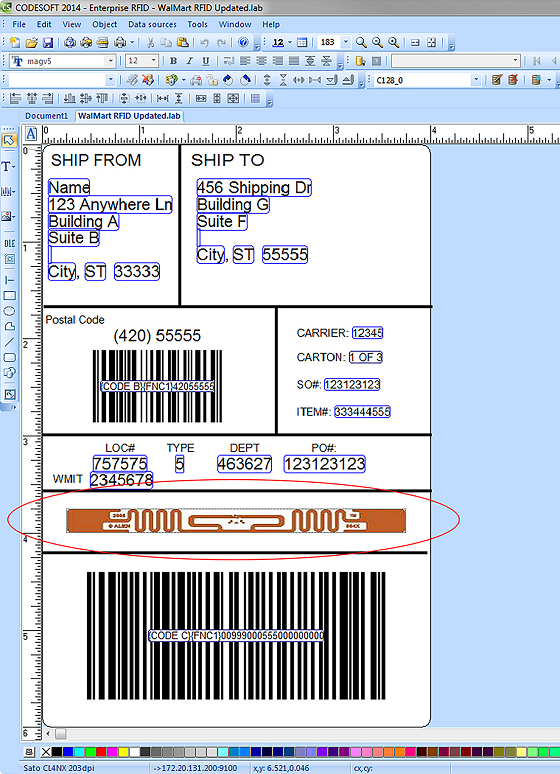Cut the selected object
This screenshot has height=774, width=560.
[151, 43]
